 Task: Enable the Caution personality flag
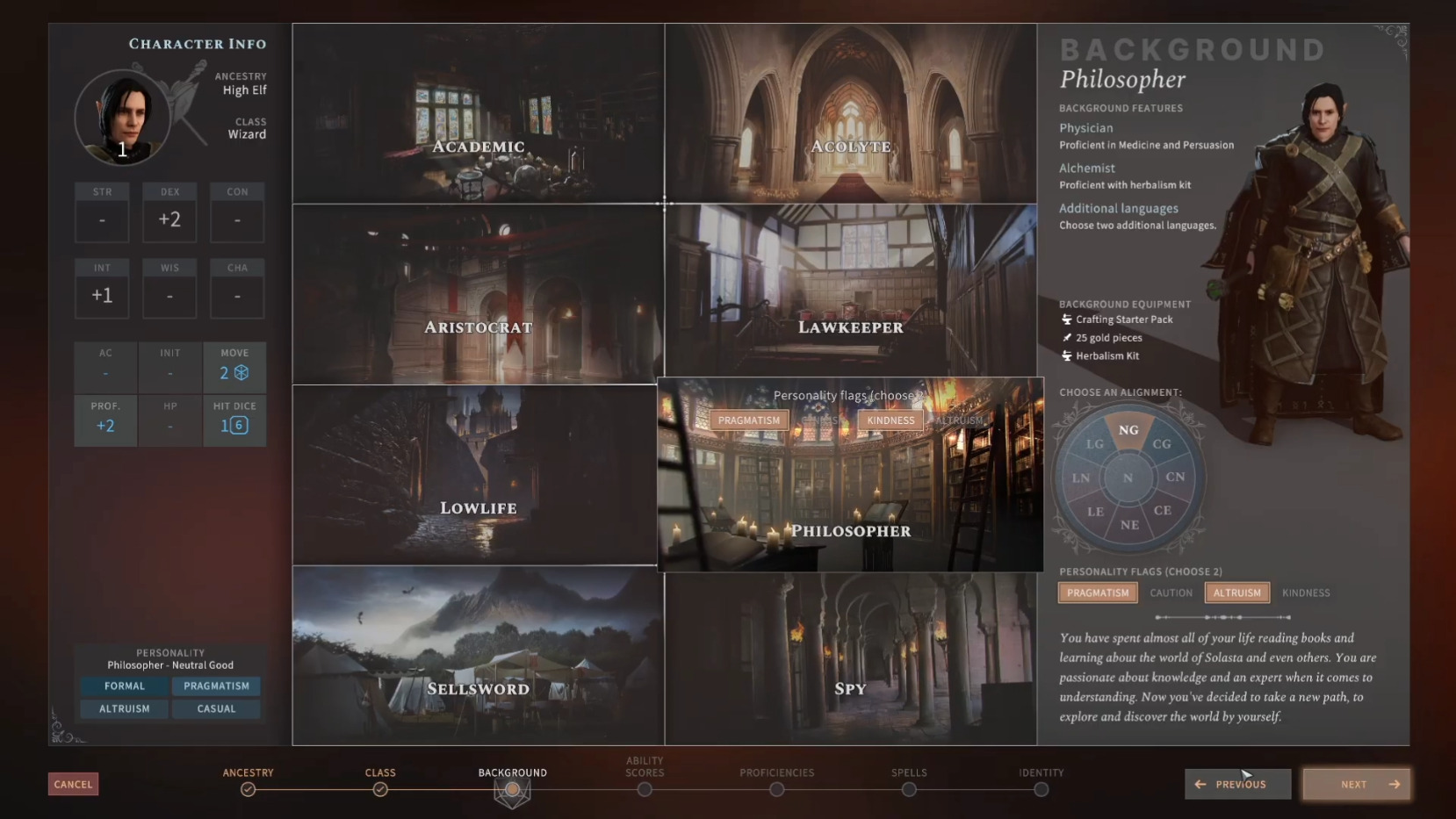pos(1171,593)
